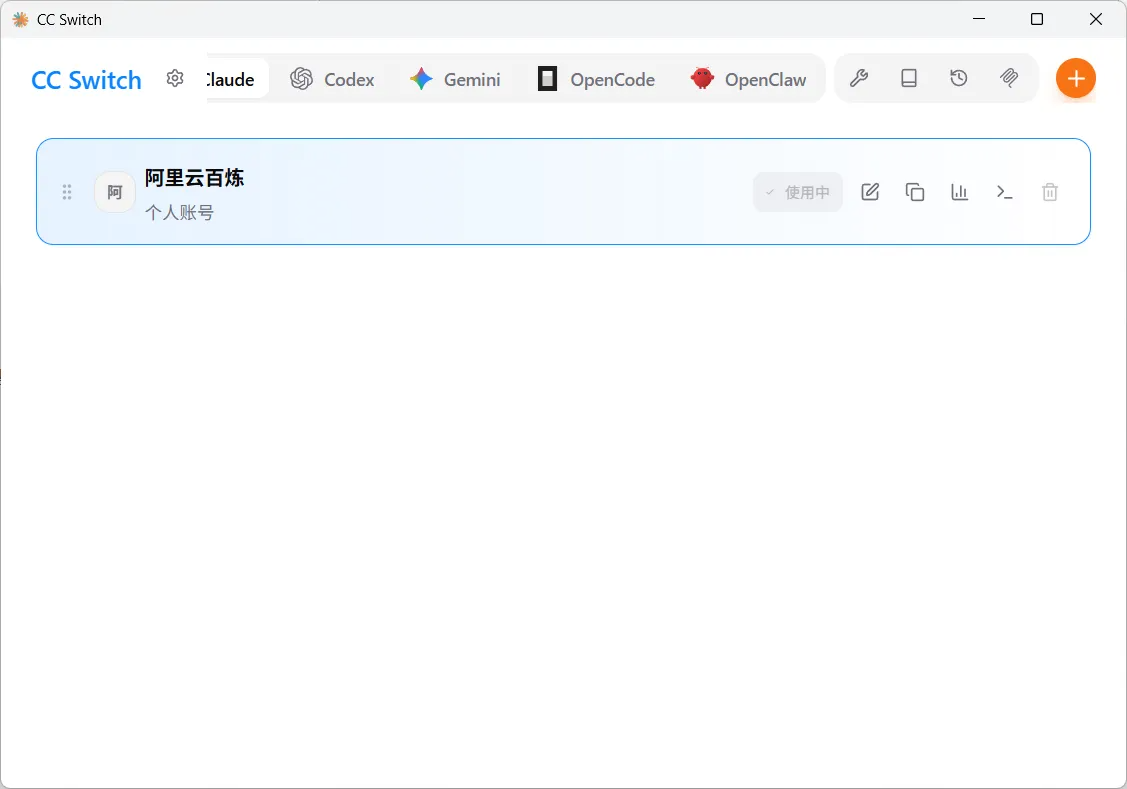The width and height of the screenshot is (1127, 789).
Task: Open settings via the gear icon
Action: [x=175, y=78]
